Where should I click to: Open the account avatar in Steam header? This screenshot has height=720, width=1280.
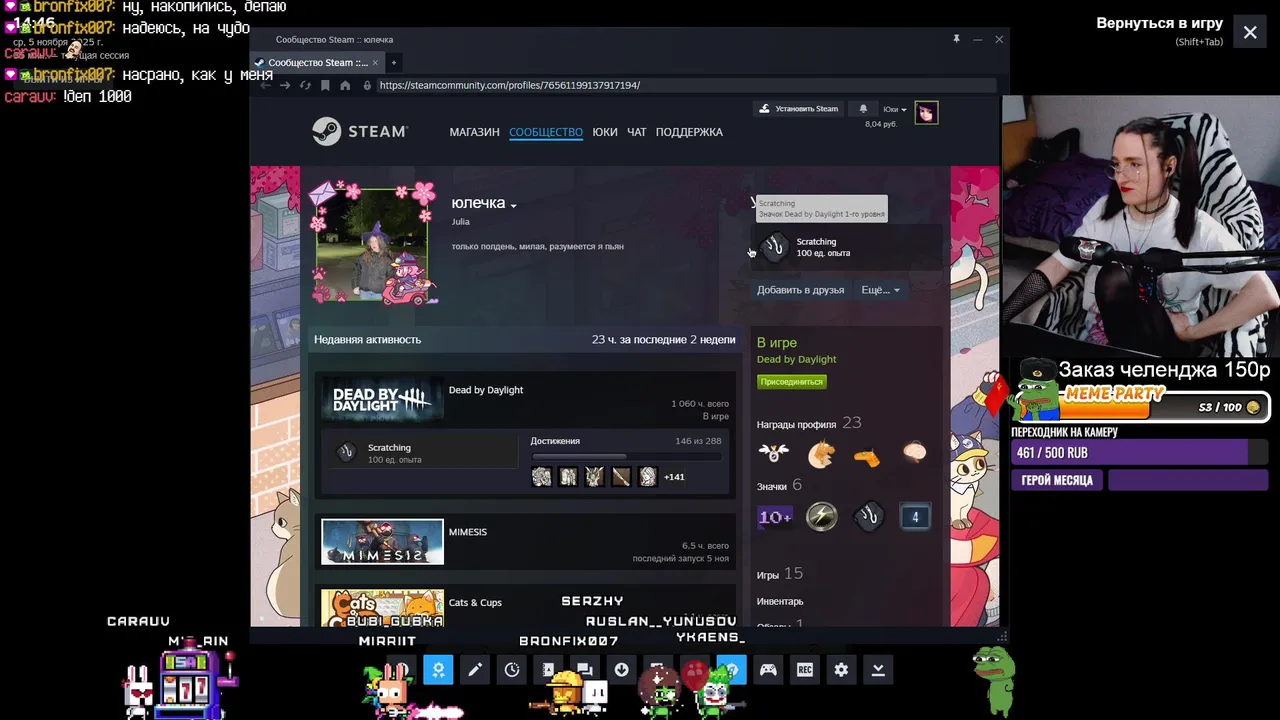click(x=926, y=113)
